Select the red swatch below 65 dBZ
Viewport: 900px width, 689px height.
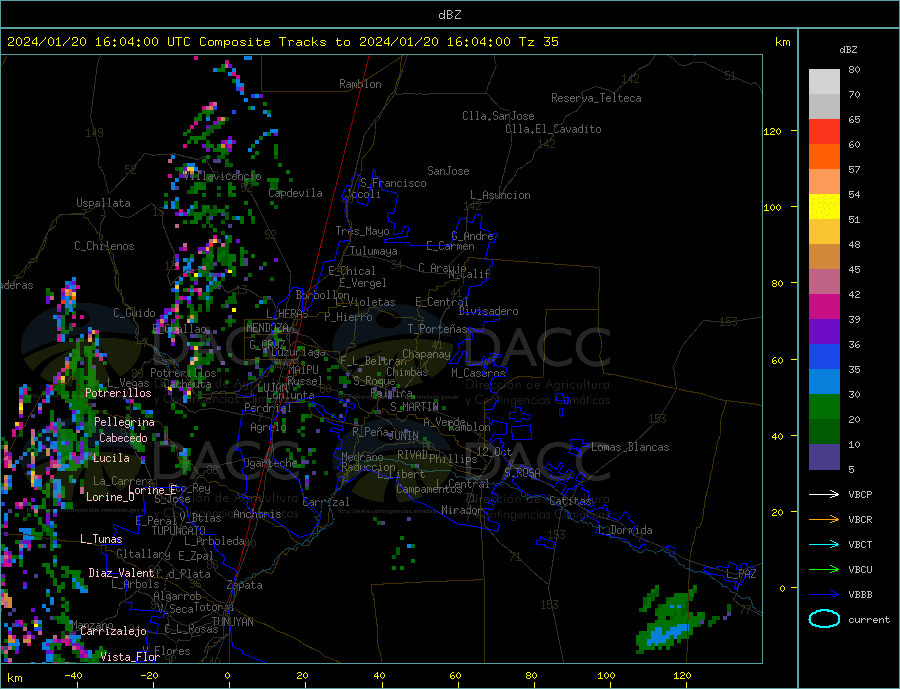[x=824, y=131]
